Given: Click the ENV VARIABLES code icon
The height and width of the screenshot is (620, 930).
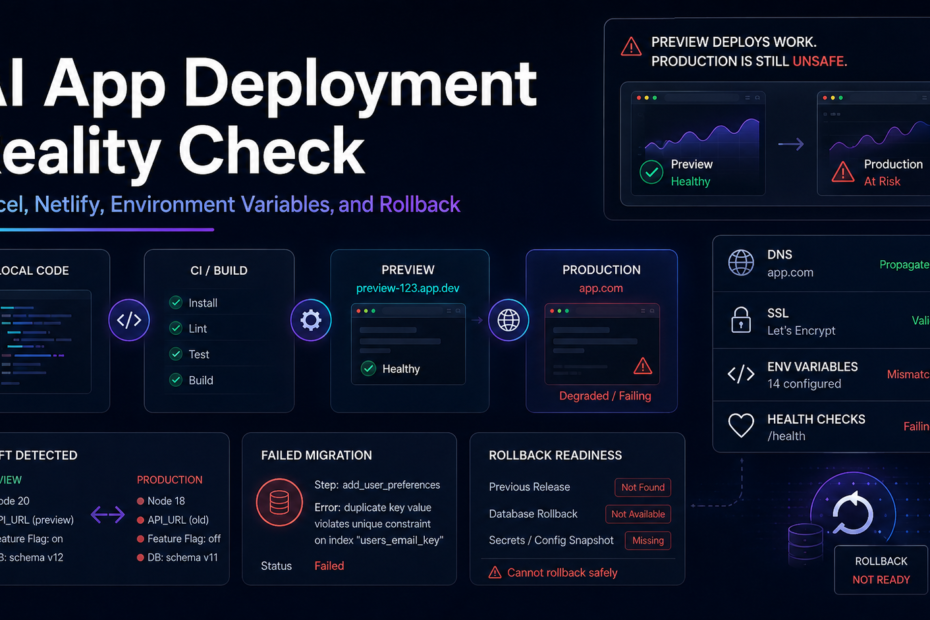Looking at the screenshot, I should pos(741,374).
